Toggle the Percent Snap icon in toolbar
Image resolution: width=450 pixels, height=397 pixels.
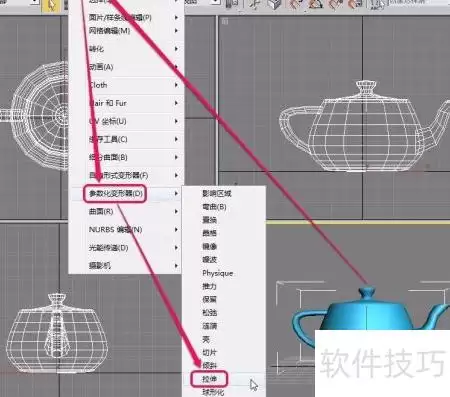(x=335, y=4)
